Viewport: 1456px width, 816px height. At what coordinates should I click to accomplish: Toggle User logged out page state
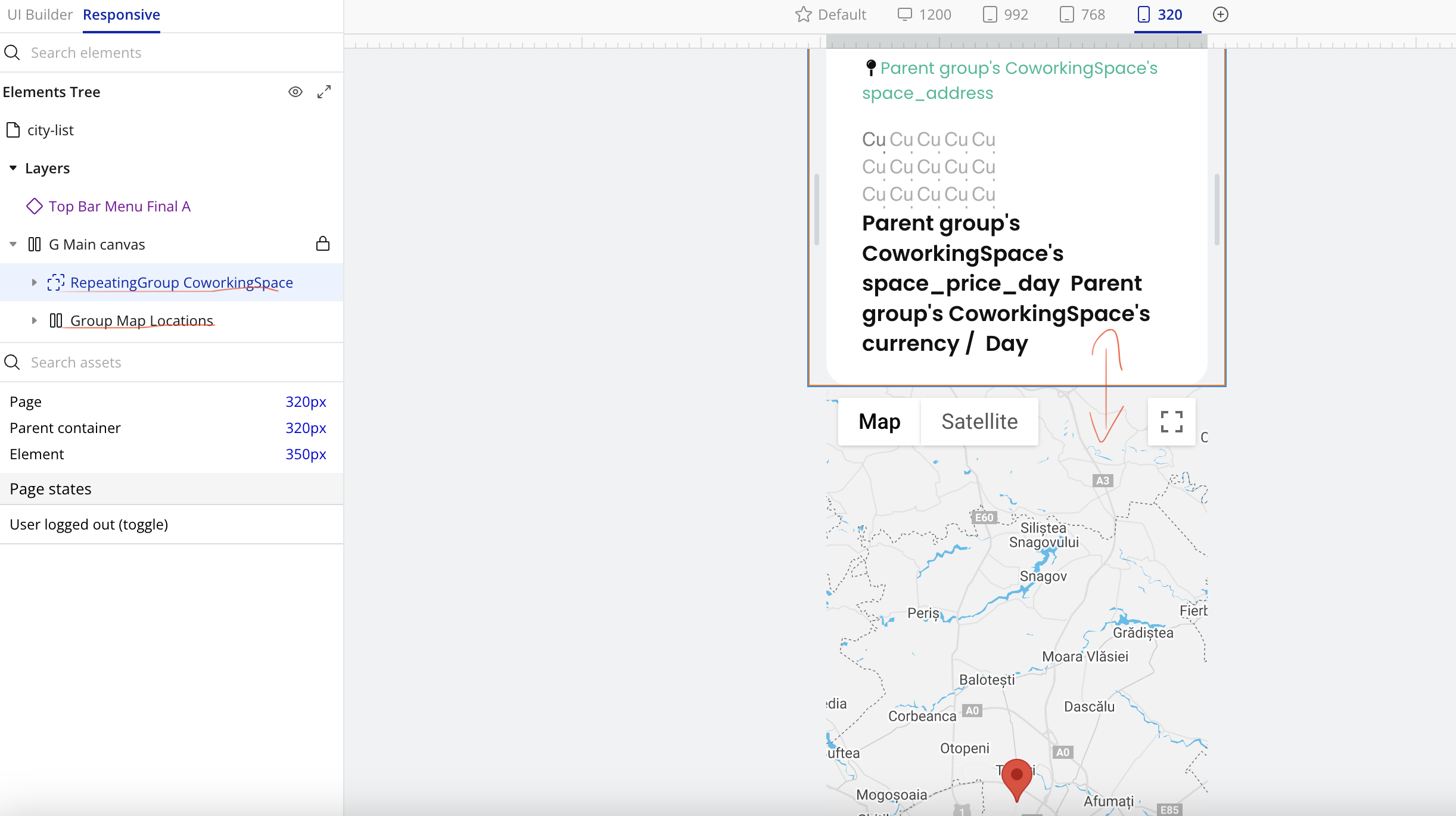[89, 524]
